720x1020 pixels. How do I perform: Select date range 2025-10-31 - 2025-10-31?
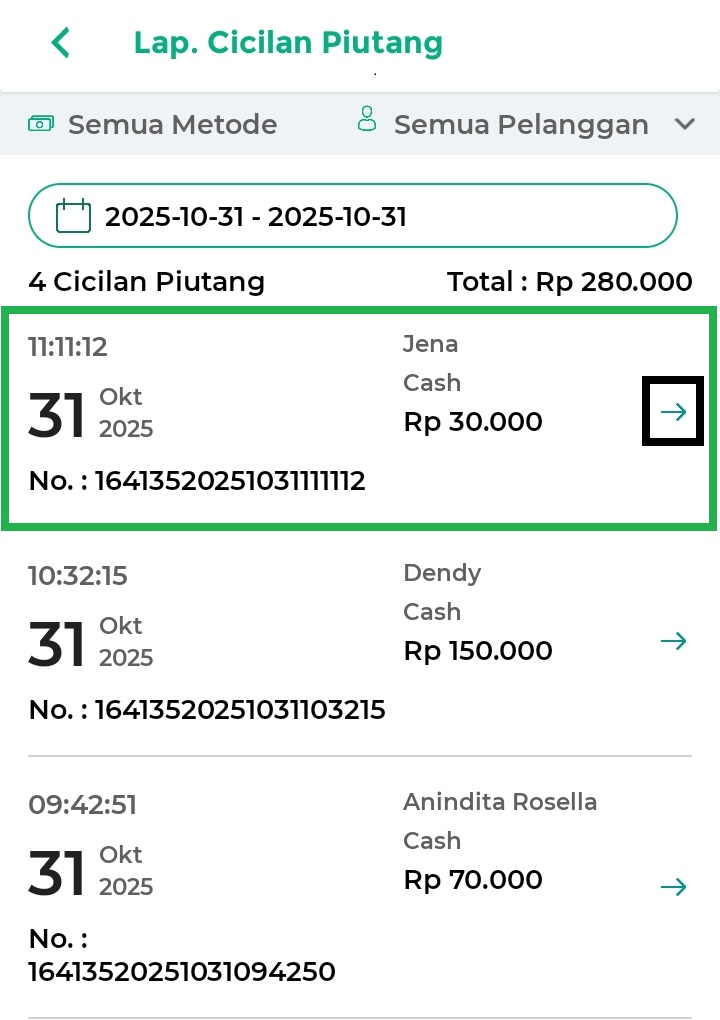[x=255, y=216]
